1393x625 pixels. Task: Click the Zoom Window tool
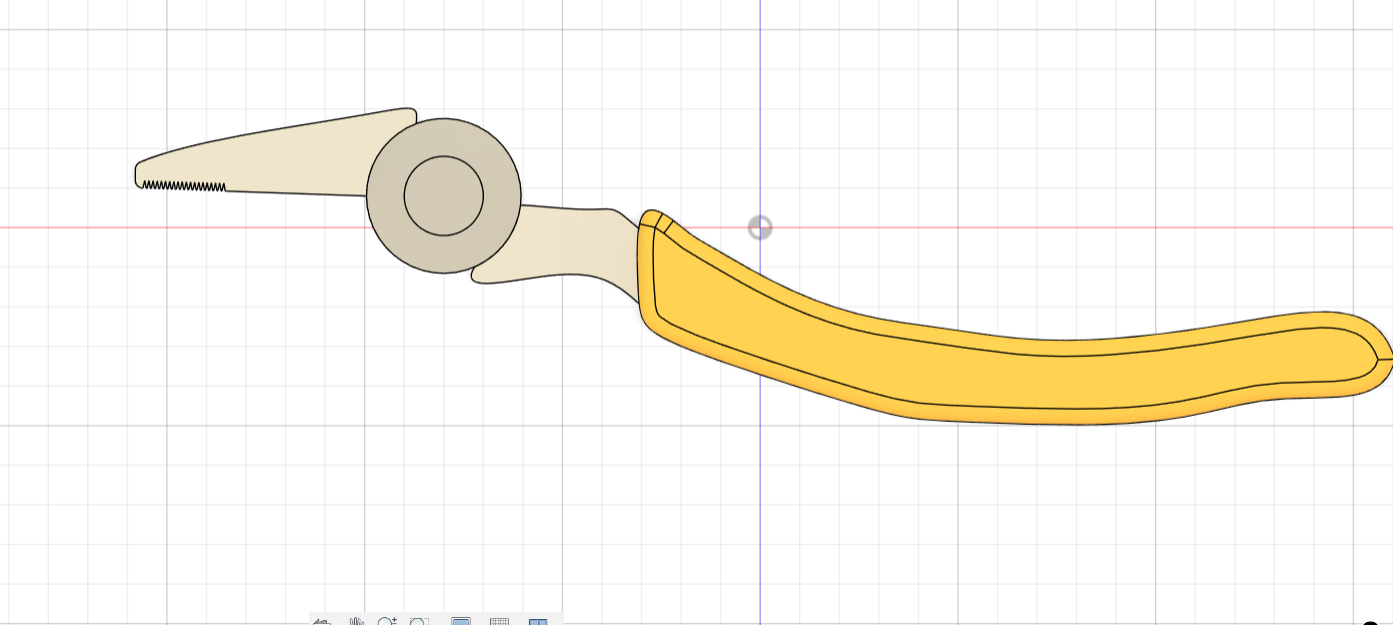click(419, 622)
